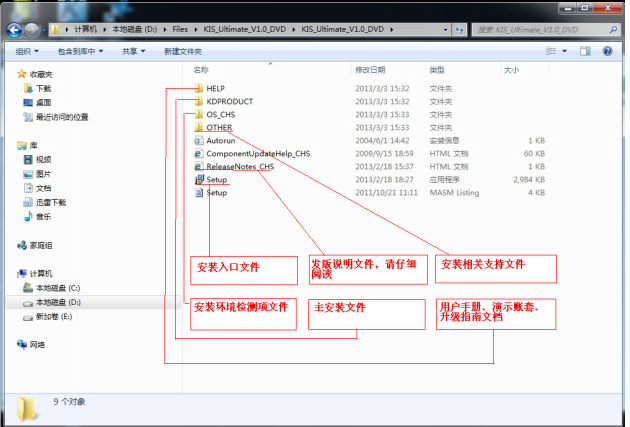Open 文档 library in the sidebar

pos(44,188)
